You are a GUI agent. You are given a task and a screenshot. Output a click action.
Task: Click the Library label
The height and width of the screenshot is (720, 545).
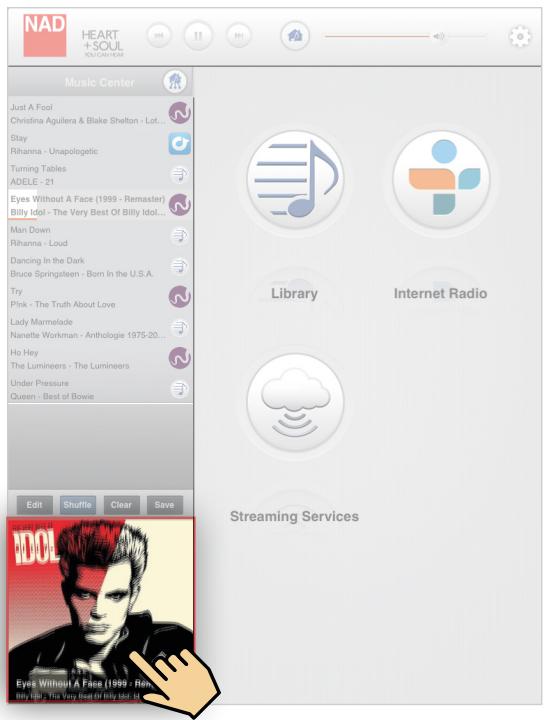click(294, 293)
